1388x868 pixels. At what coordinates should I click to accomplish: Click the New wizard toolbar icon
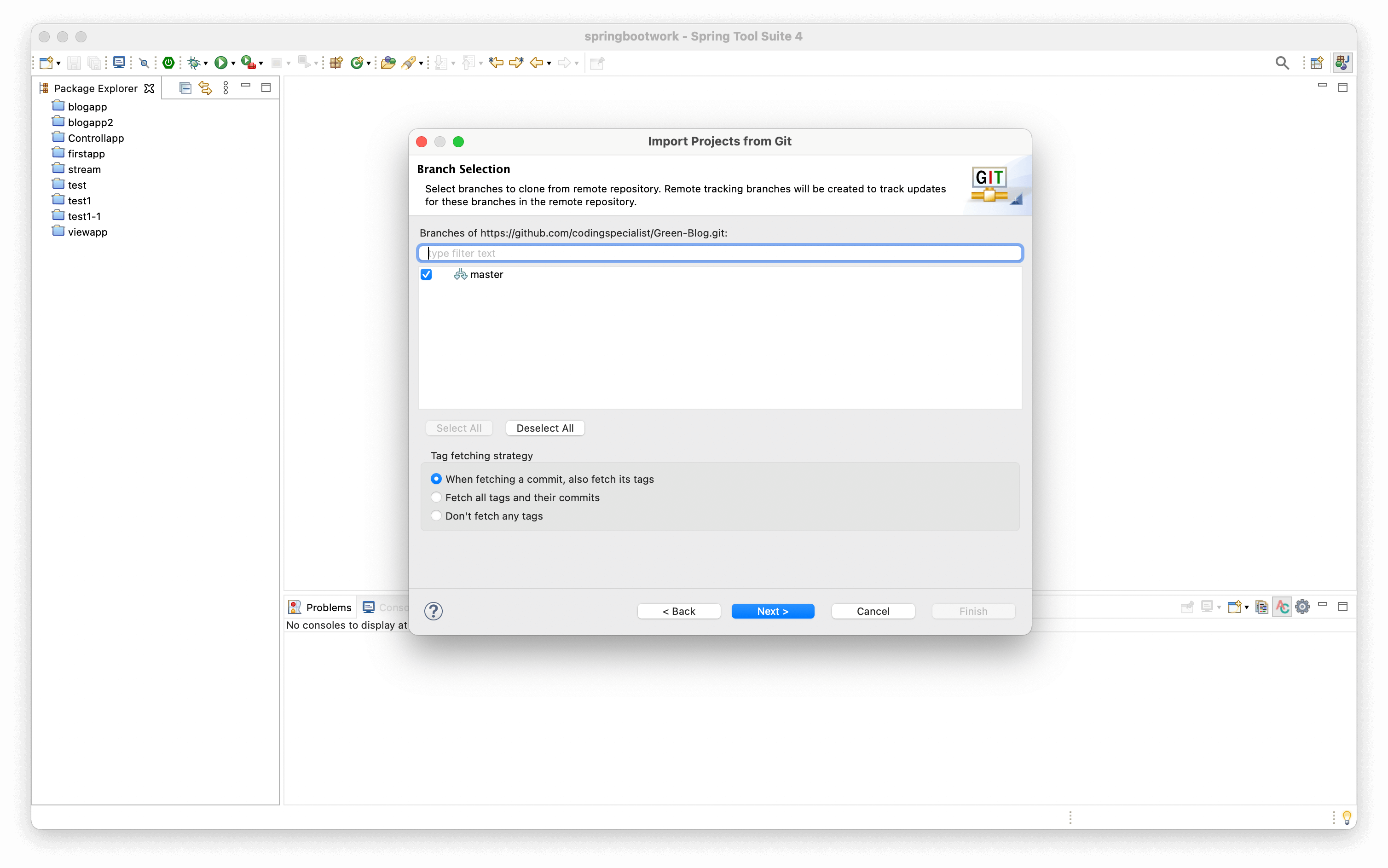46,63
